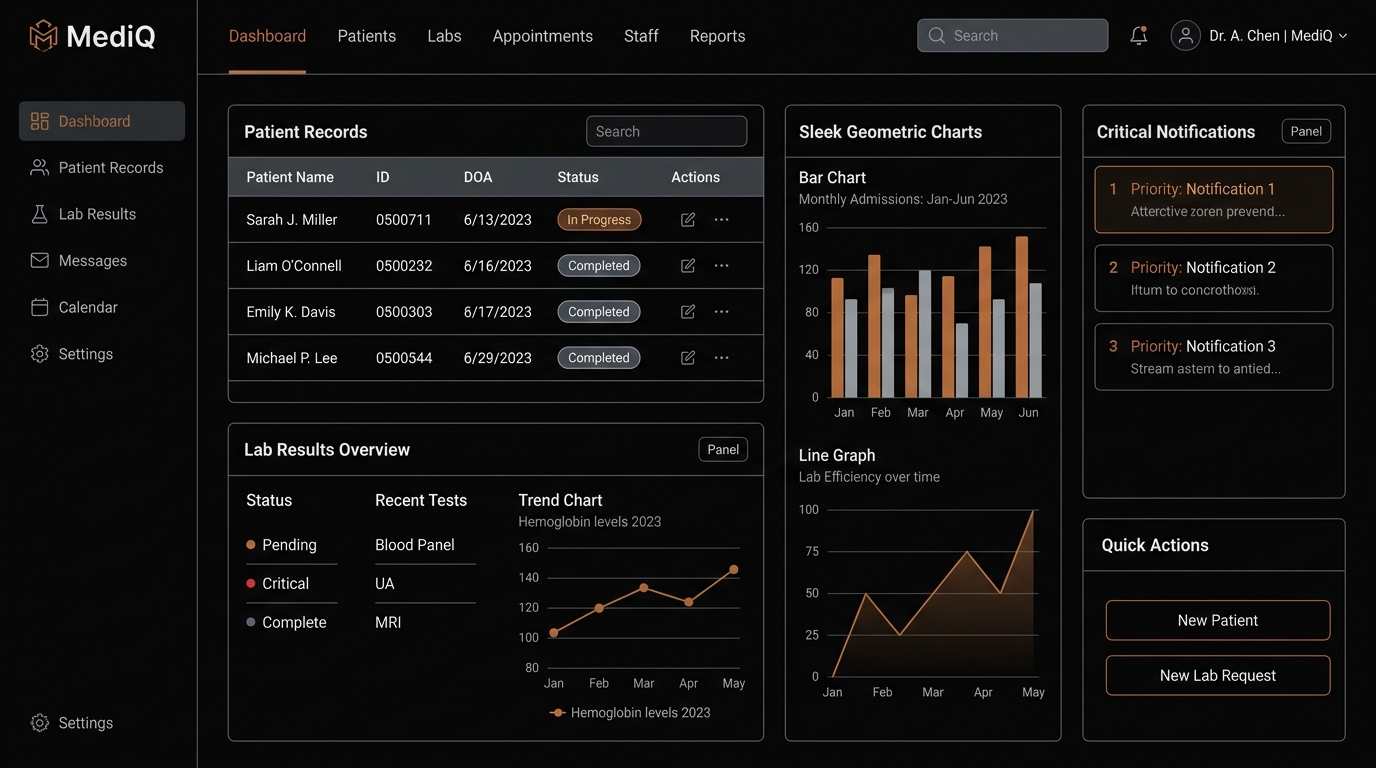
Task: Click the Hemoglobin levels 2023 legend entry
Action: click(x=630, y=713)
